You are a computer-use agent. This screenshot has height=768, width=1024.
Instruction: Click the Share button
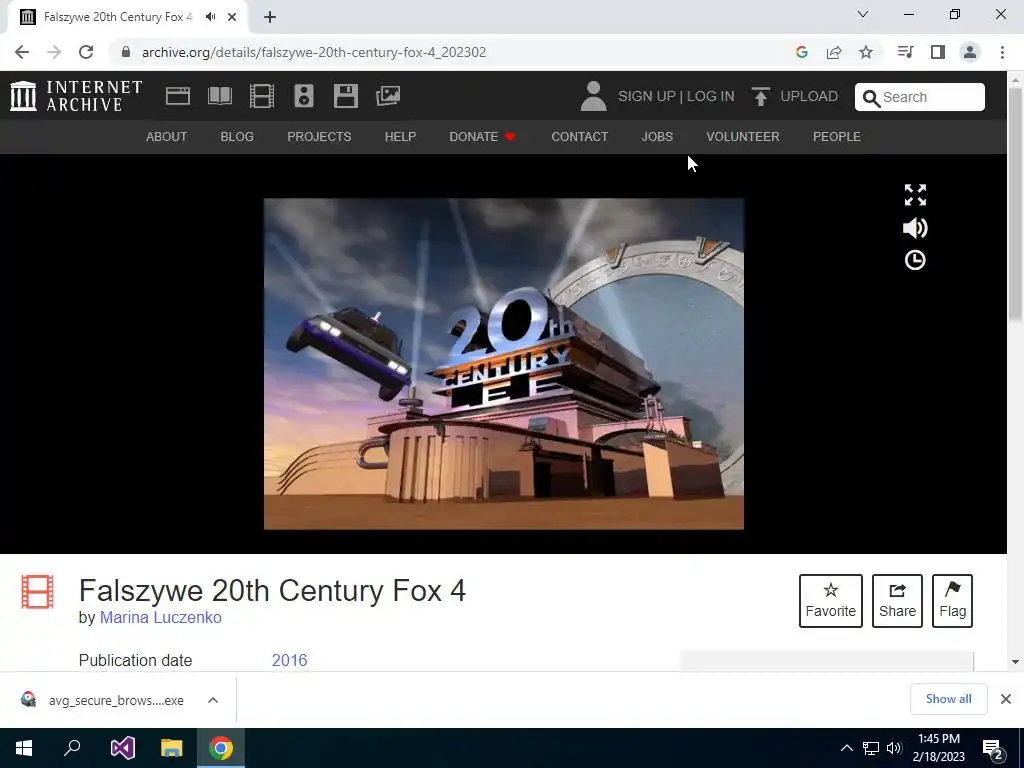coord(897,601)
